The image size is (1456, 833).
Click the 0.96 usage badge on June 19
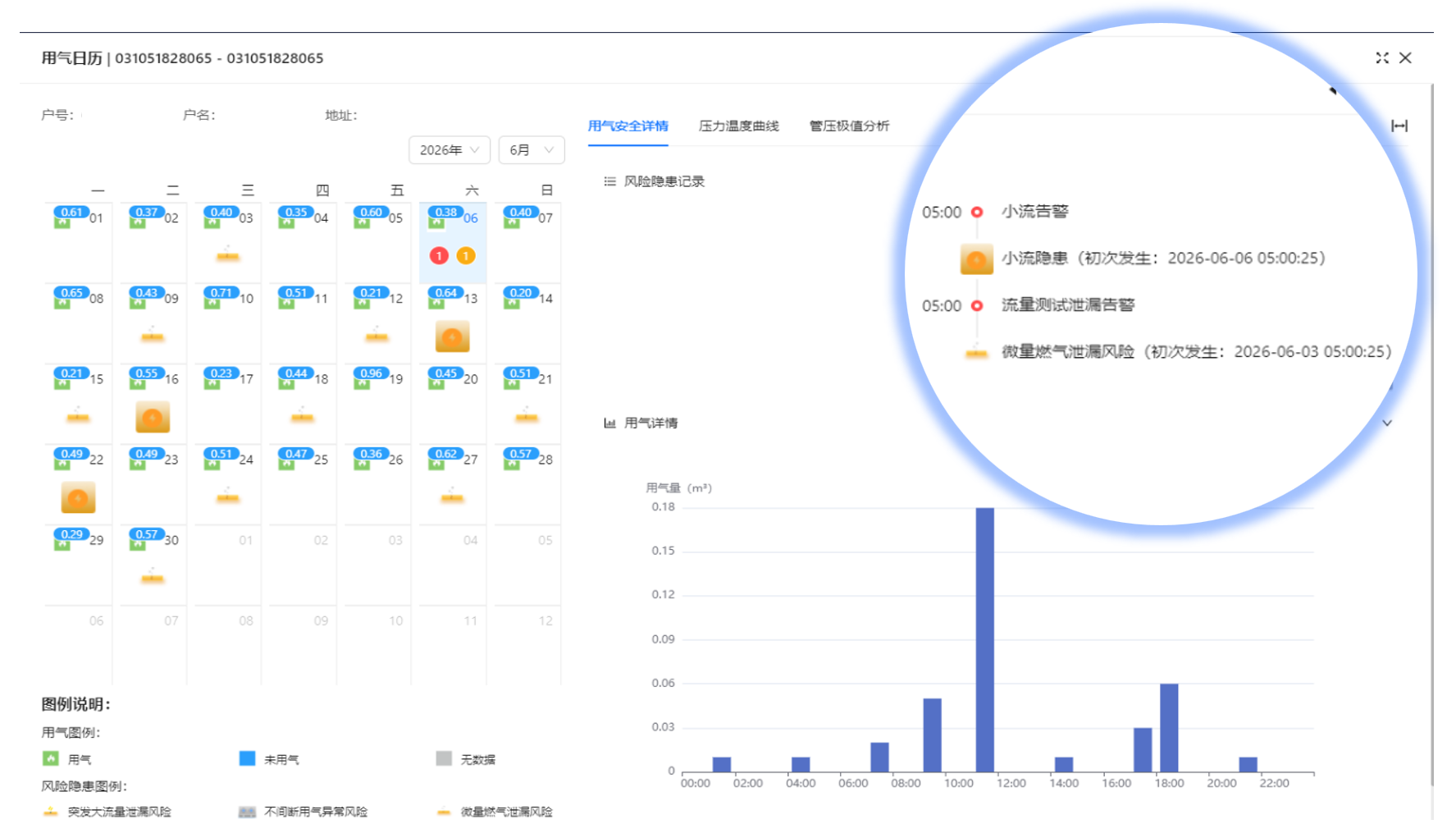pos(371,373)
